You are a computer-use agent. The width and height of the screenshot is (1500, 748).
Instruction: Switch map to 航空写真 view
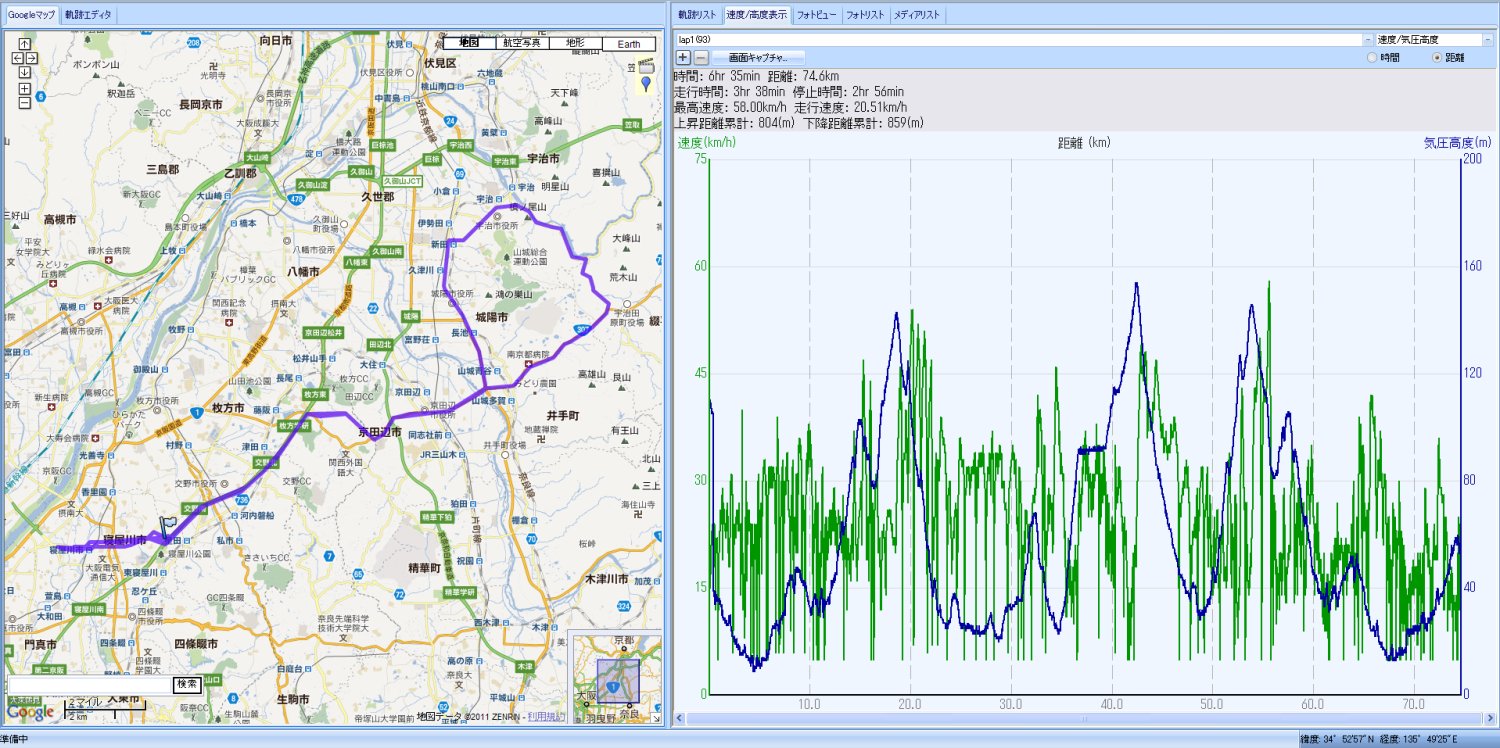pyautogui.click(x=522, y=43)
